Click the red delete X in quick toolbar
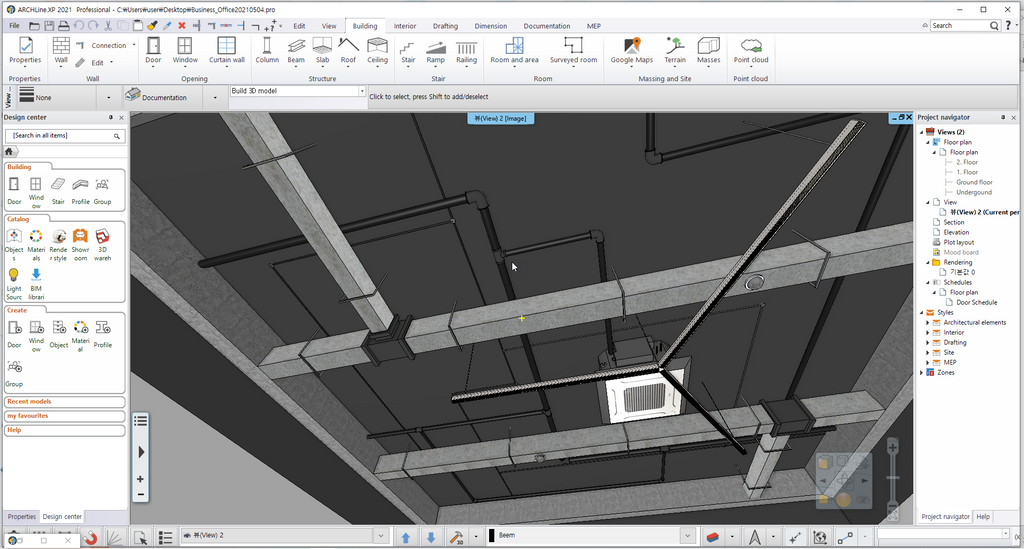The image size is (1024, 549). coord(182,25)
